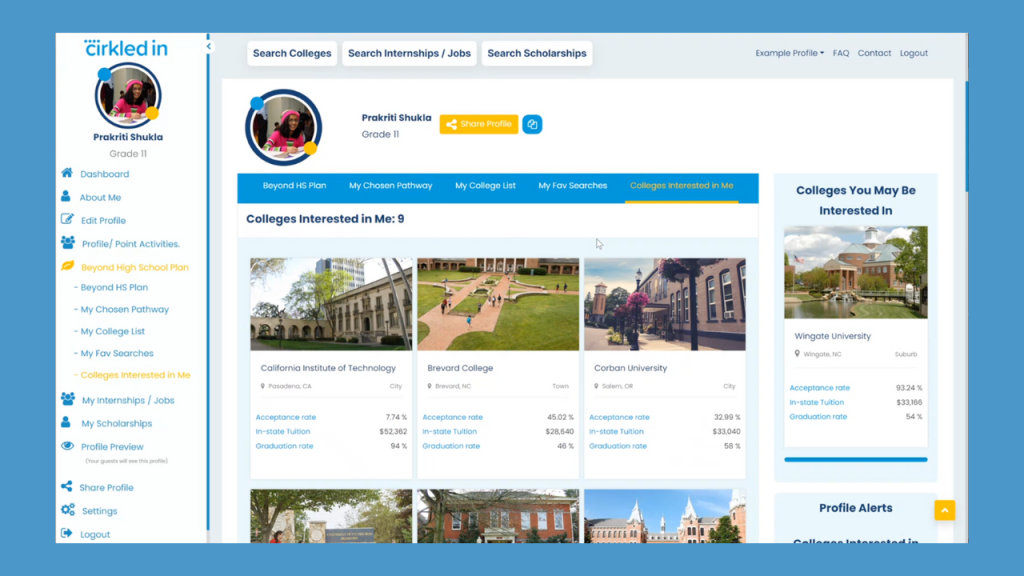
Task: Click the sidebar profile avatar
Action: 128,95
